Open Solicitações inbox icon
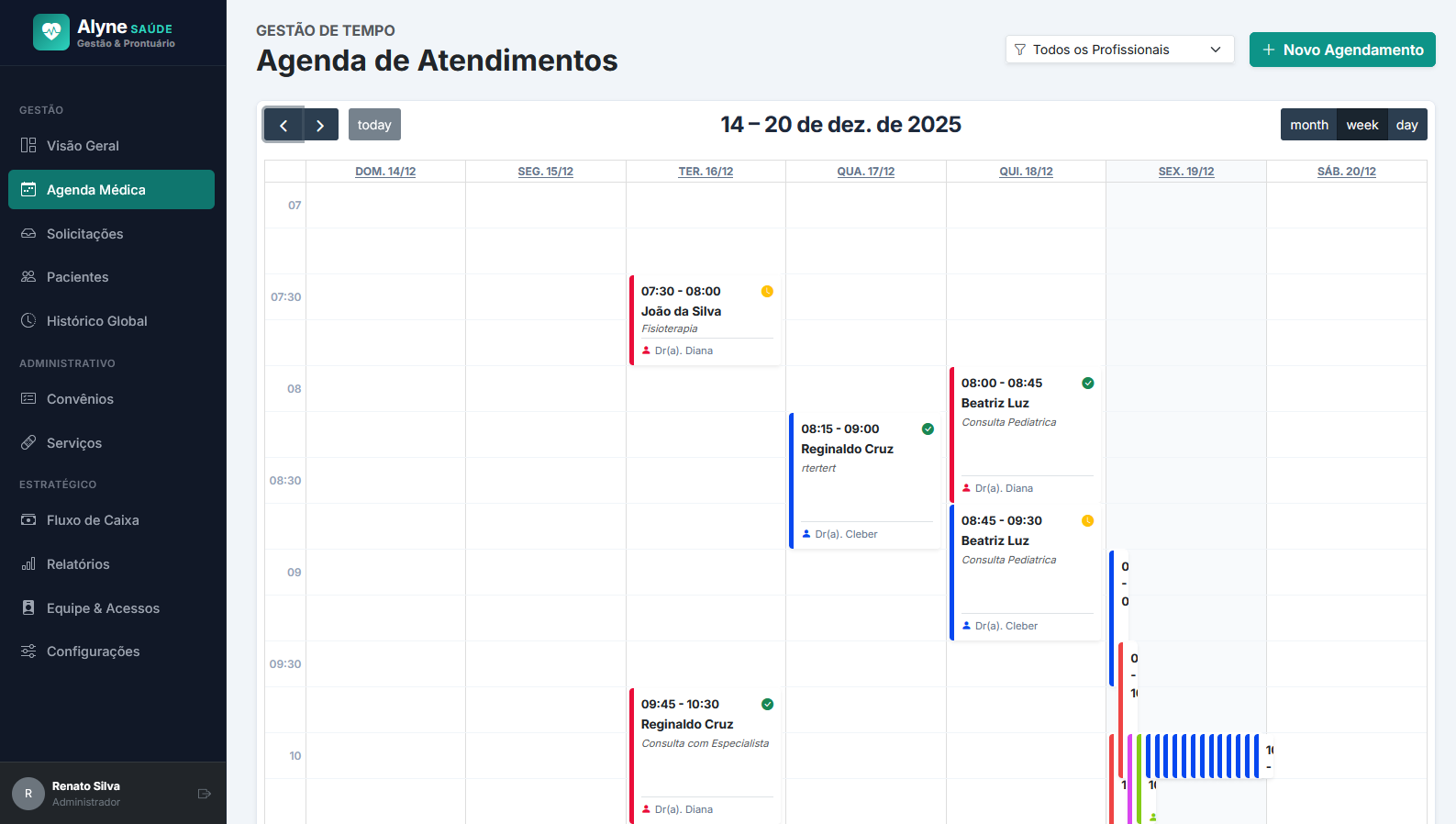Image resolution: width=1456 pixels, height=824 pixels. point(28,233)
